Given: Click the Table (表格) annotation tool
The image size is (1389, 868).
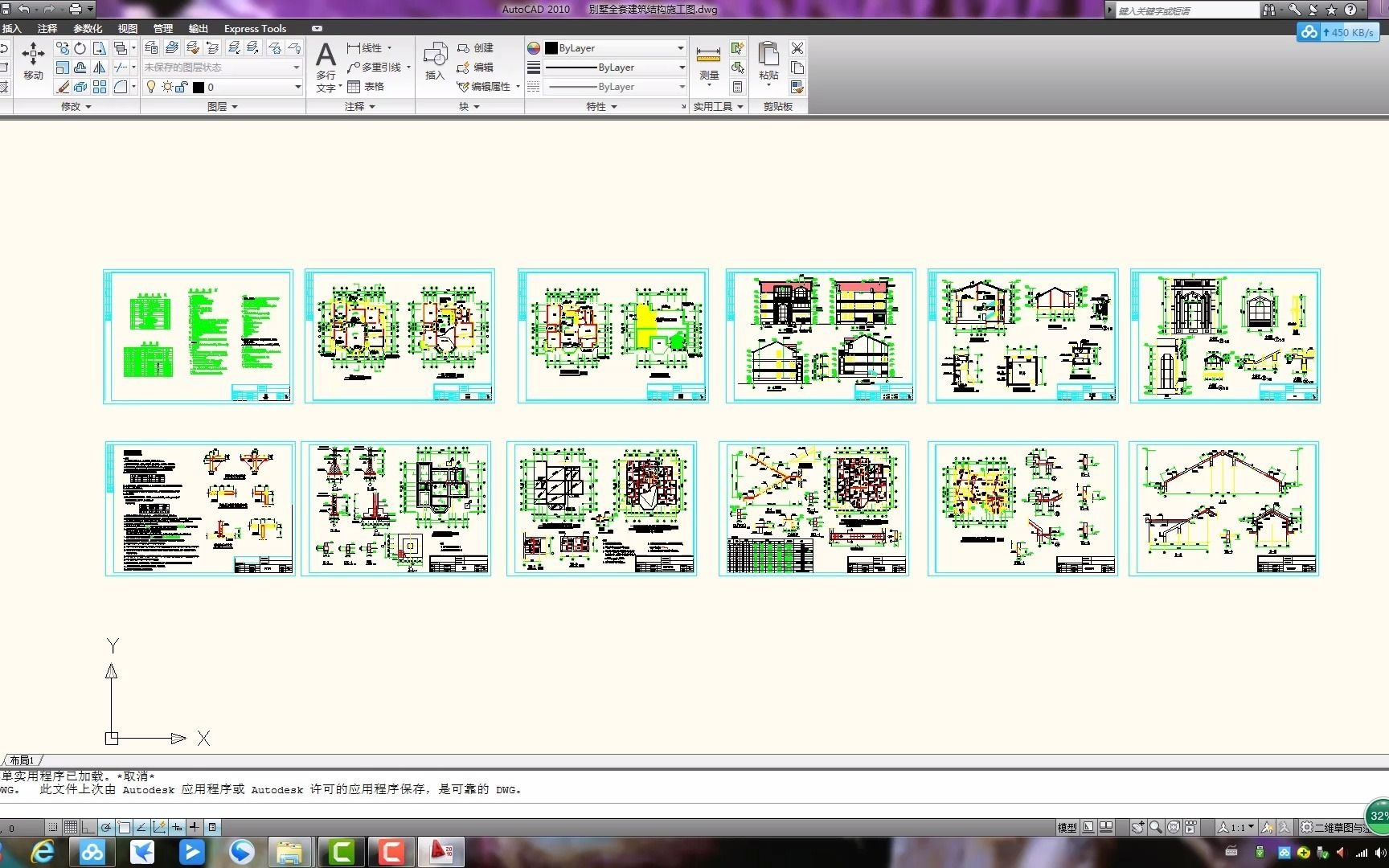Looking at the screenshot, I should [x=367, y=87].
